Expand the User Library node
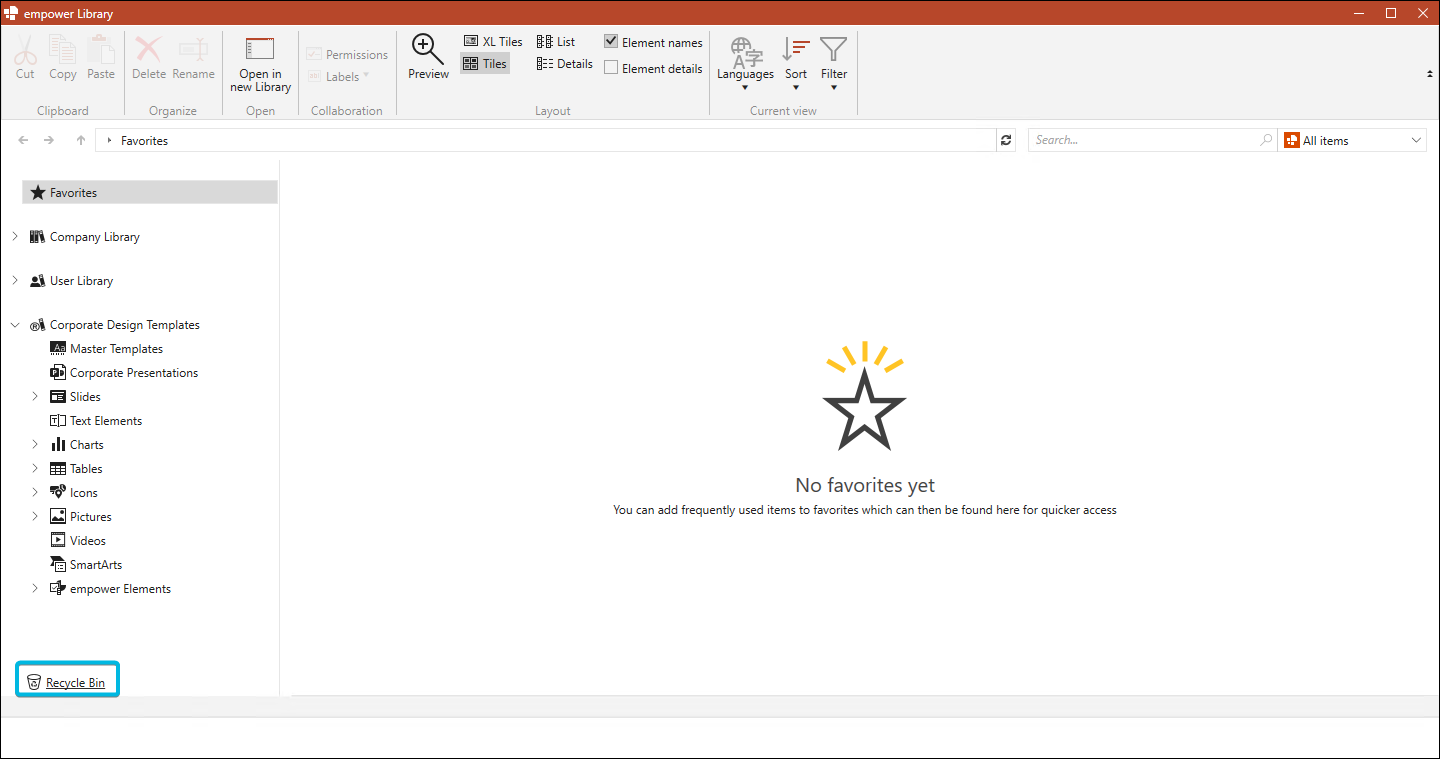The image size is (1440, 759). (x=15, y=280)
